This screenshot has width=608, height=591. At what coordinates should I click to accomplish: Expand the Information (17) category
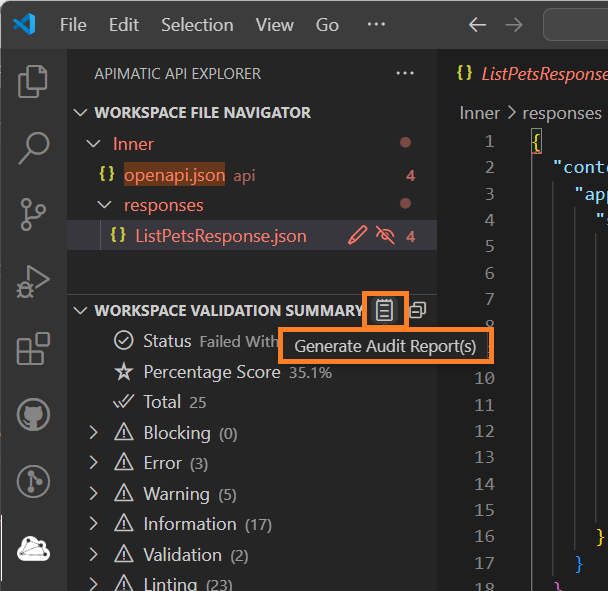coord(93,523)
